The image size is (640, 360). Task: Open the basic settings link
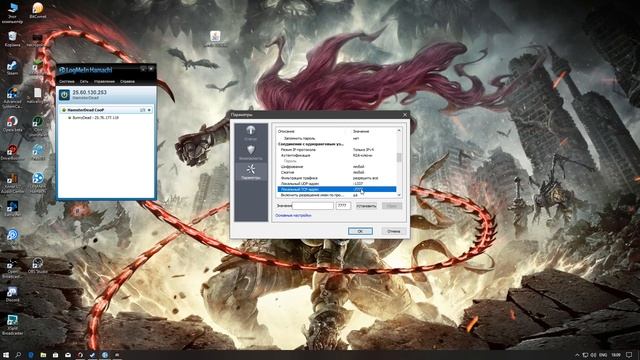[293, 216]
